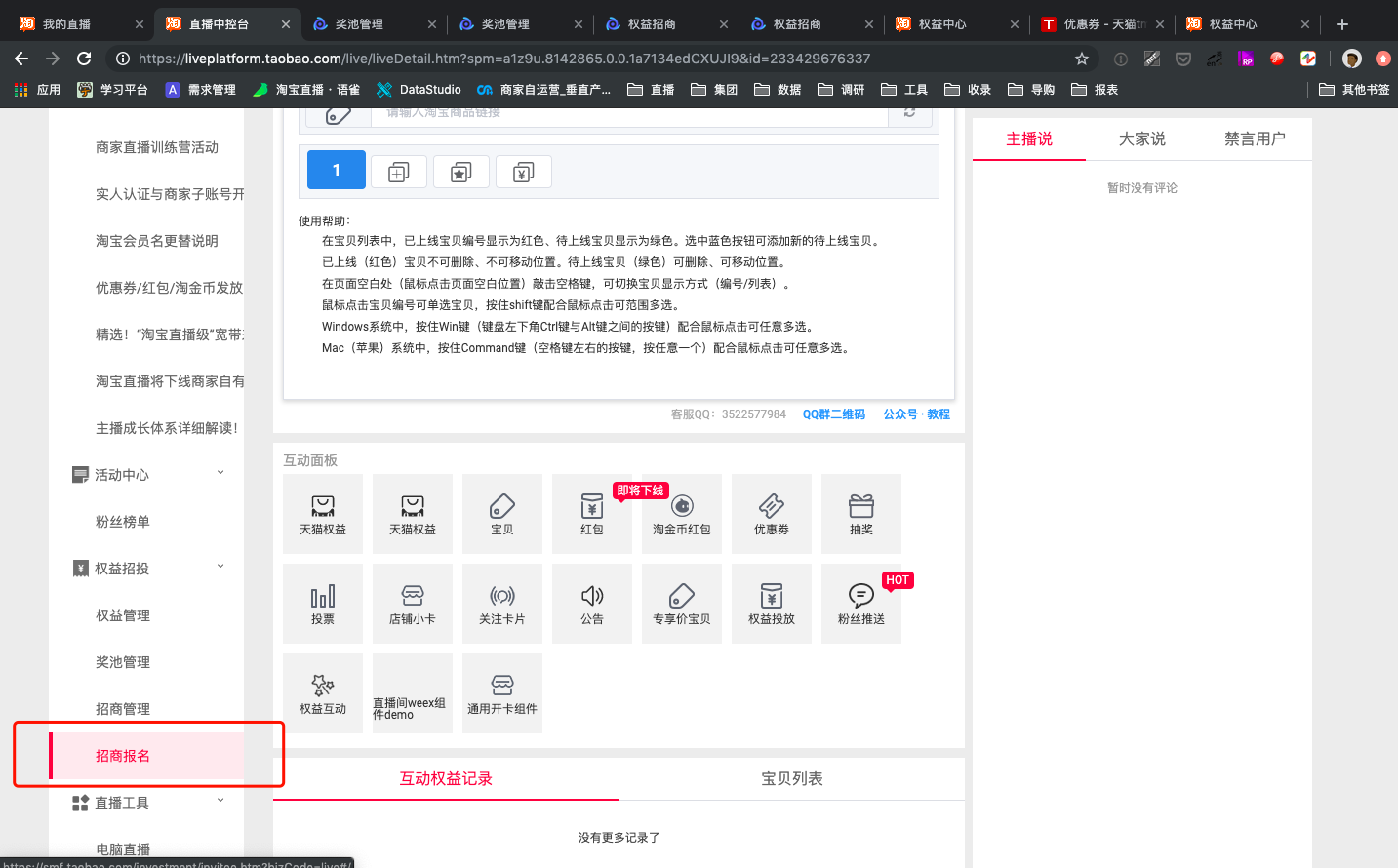Image resolution: width=1398 pixels, height=868 pixels.
Task: Select the 宝贝列表 tab
Action: pos(792,778)
